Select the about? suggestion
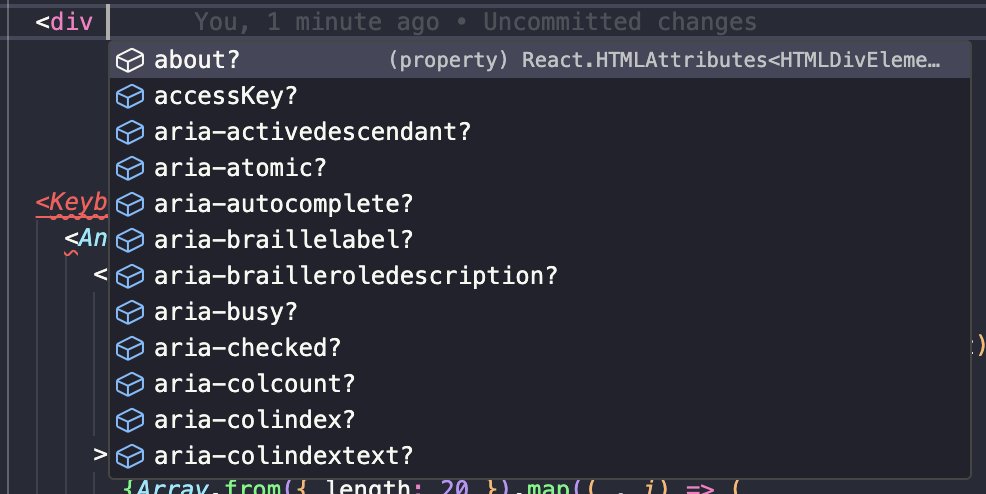 [x=540, y=60]
